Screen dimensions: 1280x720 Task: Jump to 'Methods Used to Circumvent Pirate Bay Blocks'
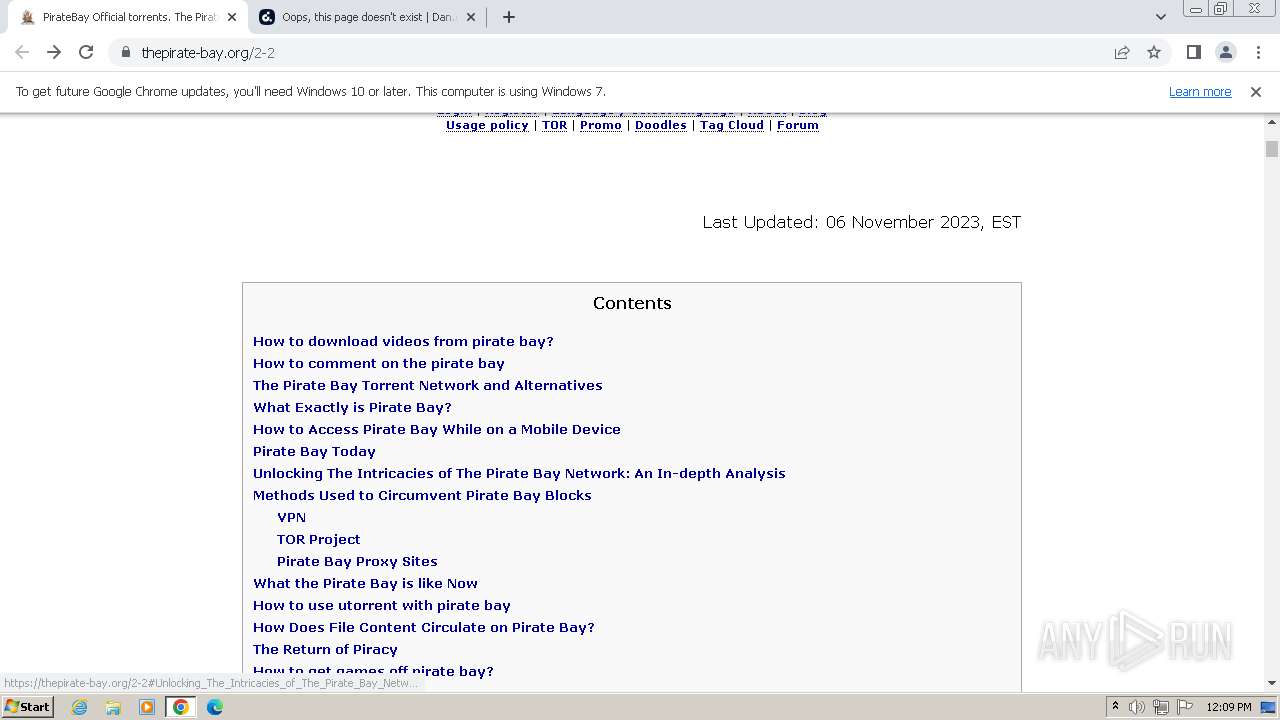(x=422, y=495)
